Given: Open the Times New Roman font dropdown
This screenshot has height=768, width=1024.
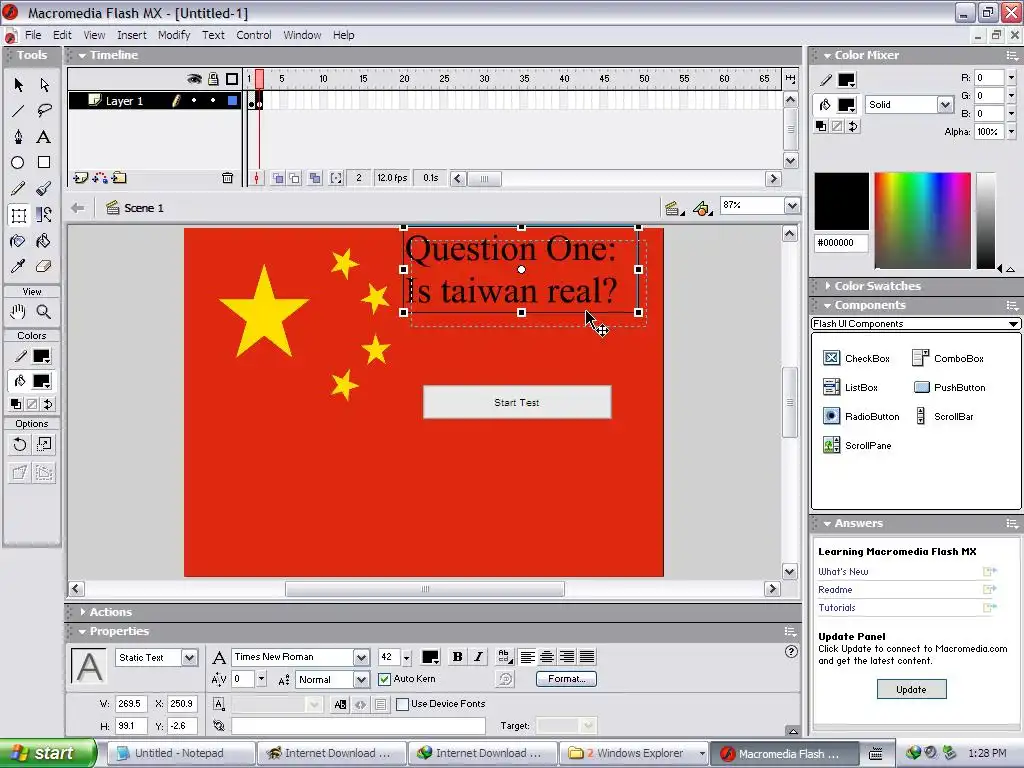Looking at the screenshot, I should (361, 658).
